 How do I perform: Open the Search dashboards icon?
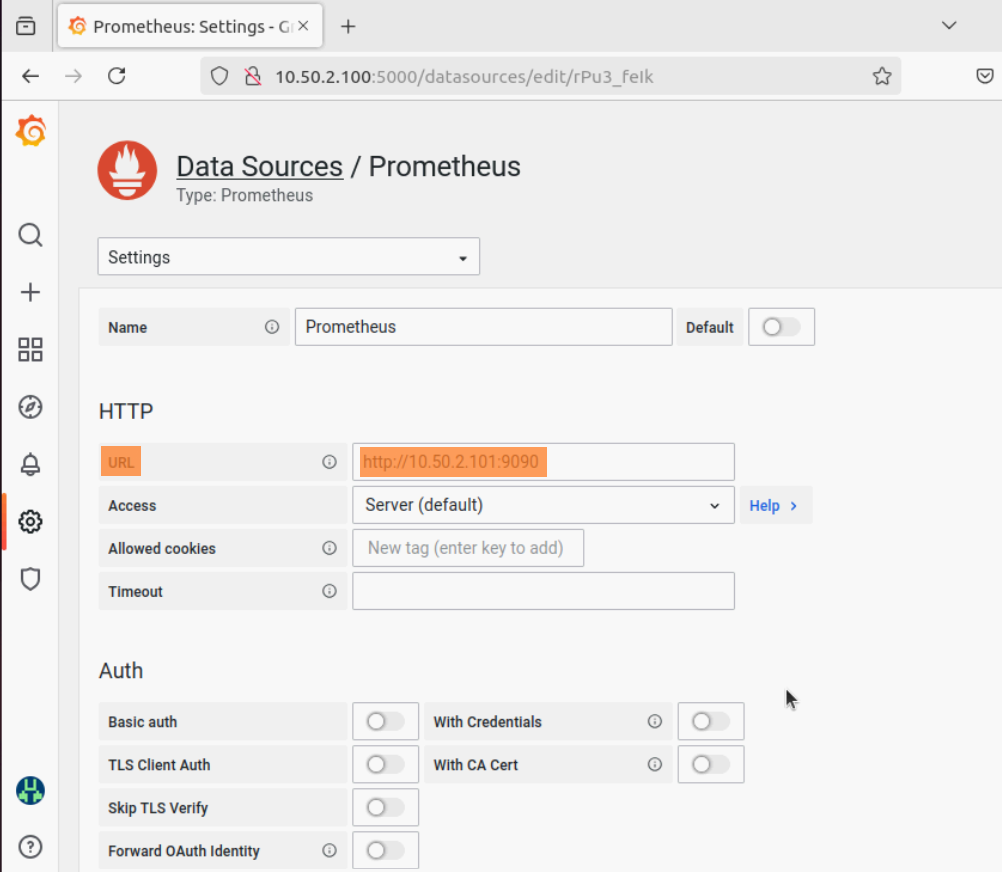tap(30, 235)
